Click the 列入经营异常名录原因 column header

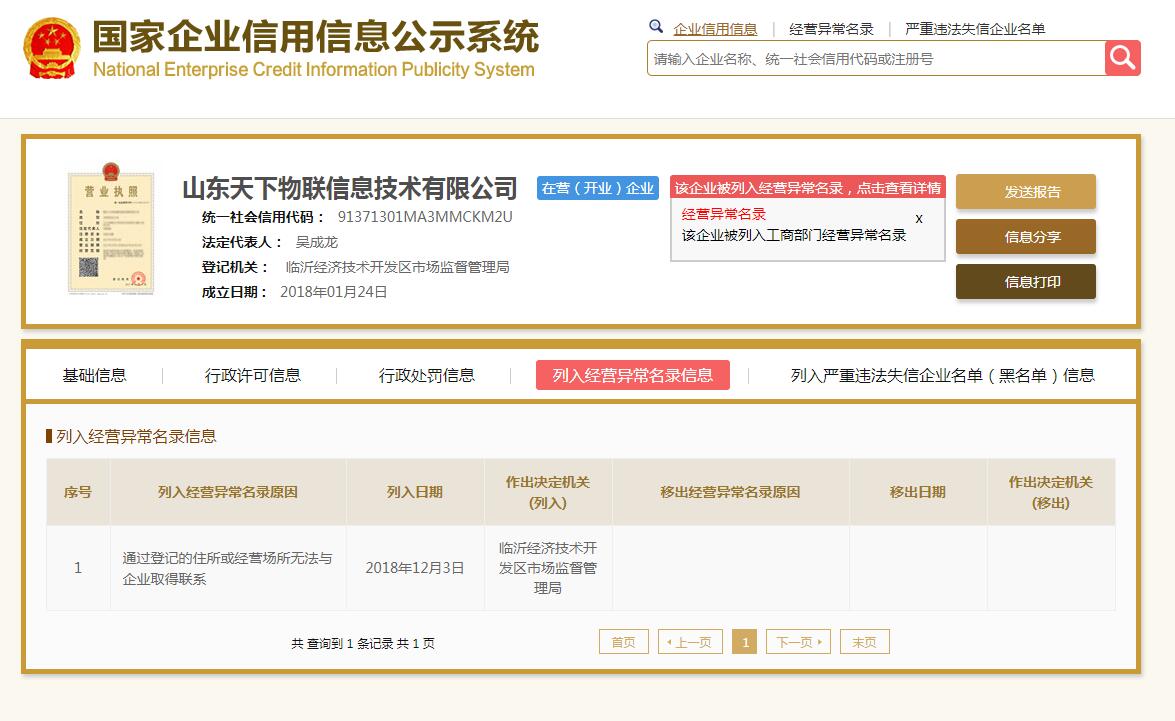point(228,492)
